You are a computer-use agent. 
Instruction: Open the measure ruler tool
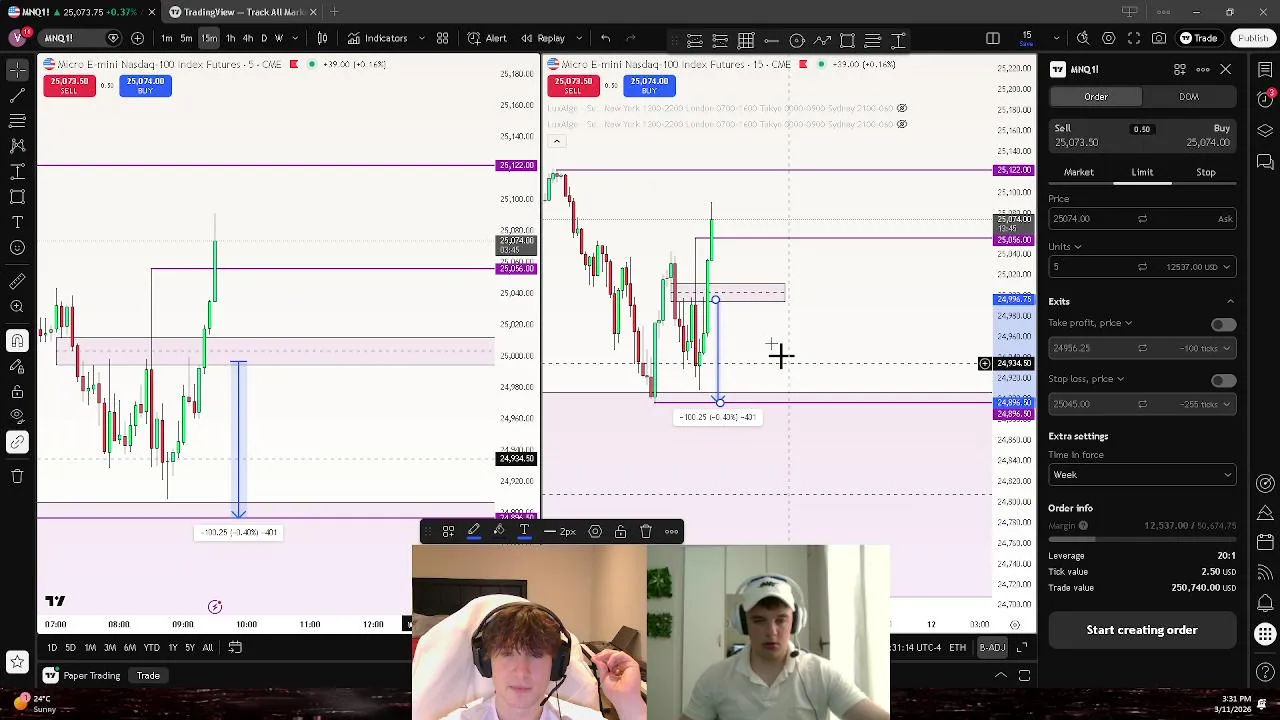coord(17,282)
